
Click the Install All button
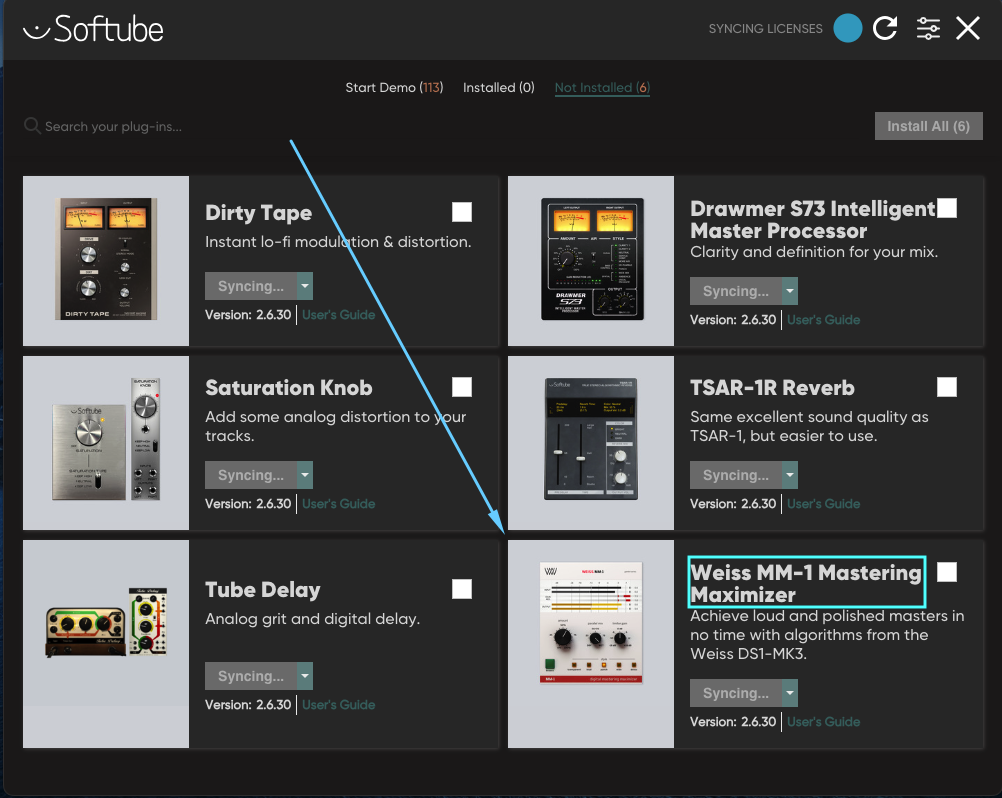click(x=928, y=125)
